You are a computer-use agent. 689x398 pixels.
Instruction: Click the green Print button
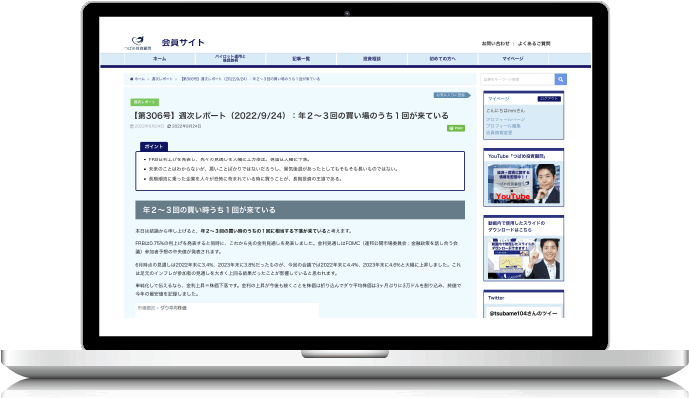(456, 128)
